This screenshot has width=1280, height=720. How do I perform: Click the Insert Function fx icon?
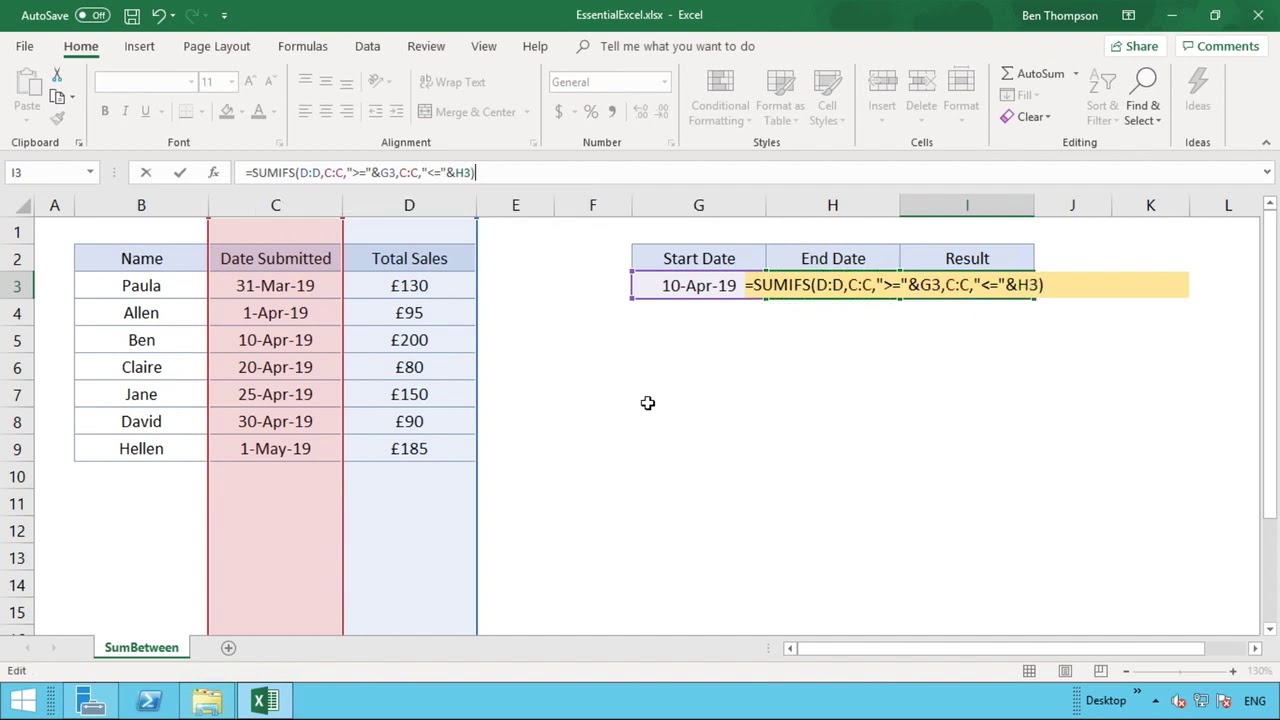(x=213, y=172)
